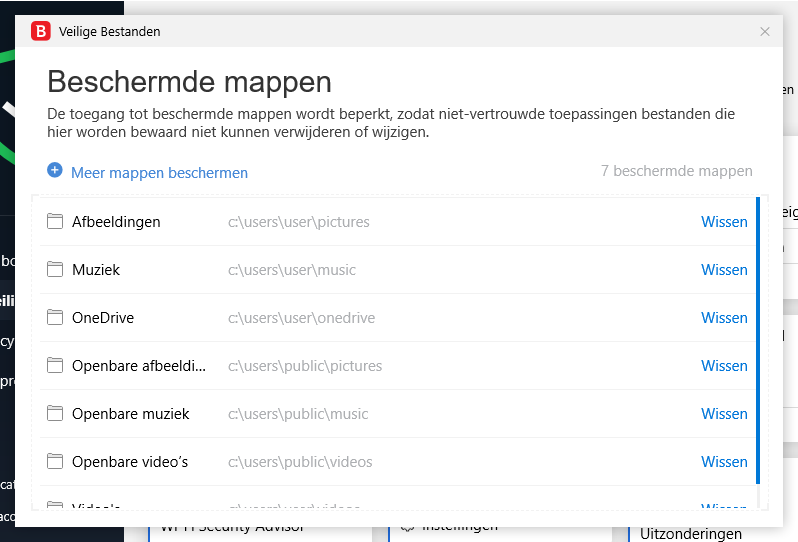Click the OneDrive row's folder icon

[x=55, y=318]
